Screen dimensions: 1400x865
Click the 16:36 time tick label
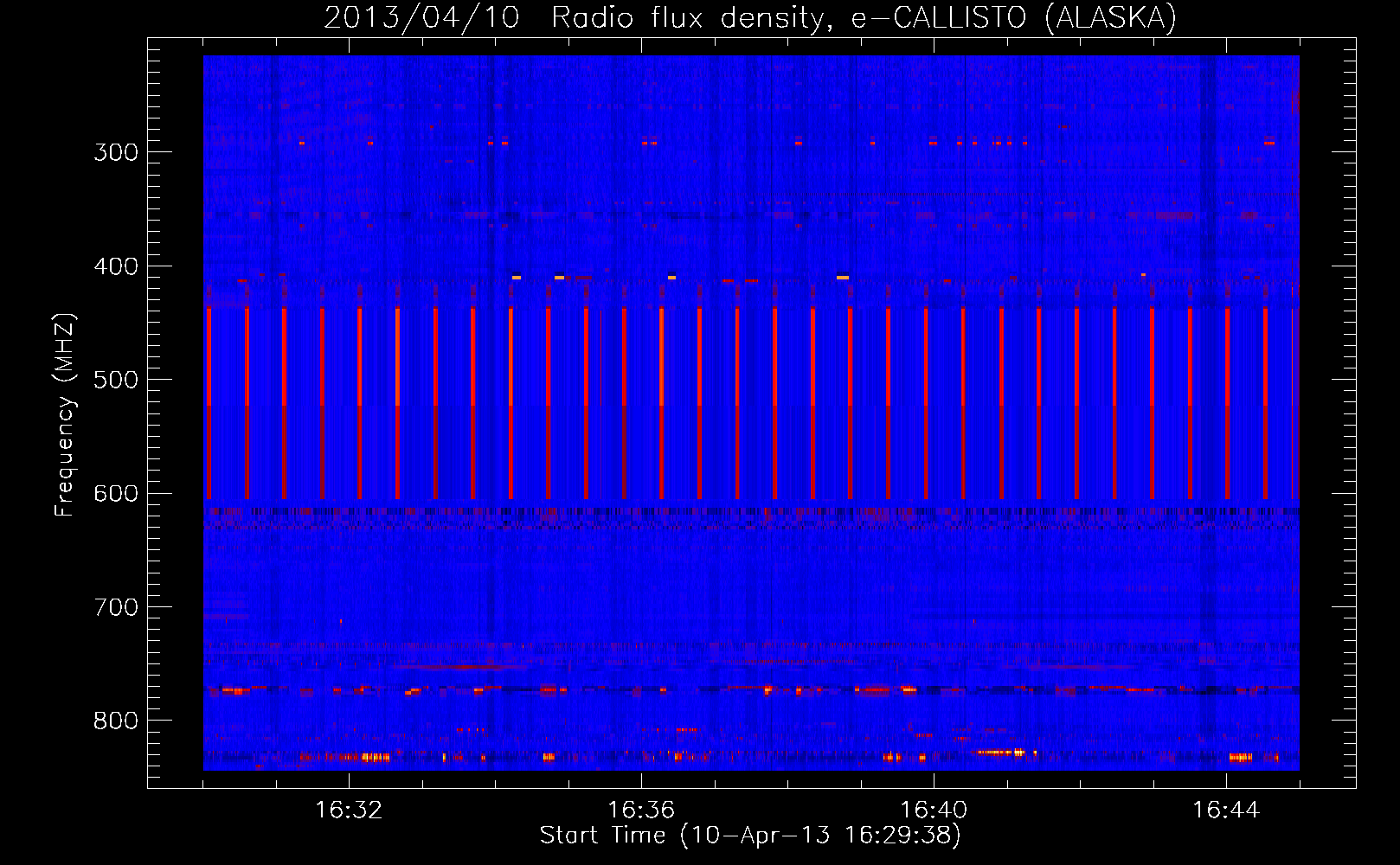pos(641,811)
